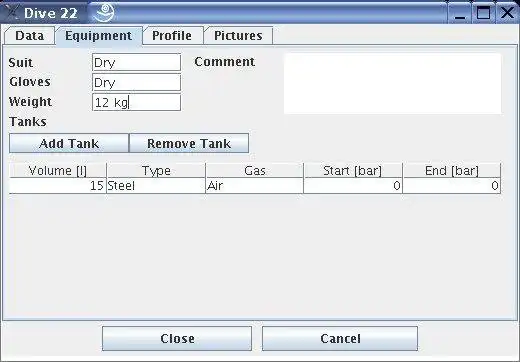Click the Remove Tank button
The image size is (520, 362).
click(189, 143)
